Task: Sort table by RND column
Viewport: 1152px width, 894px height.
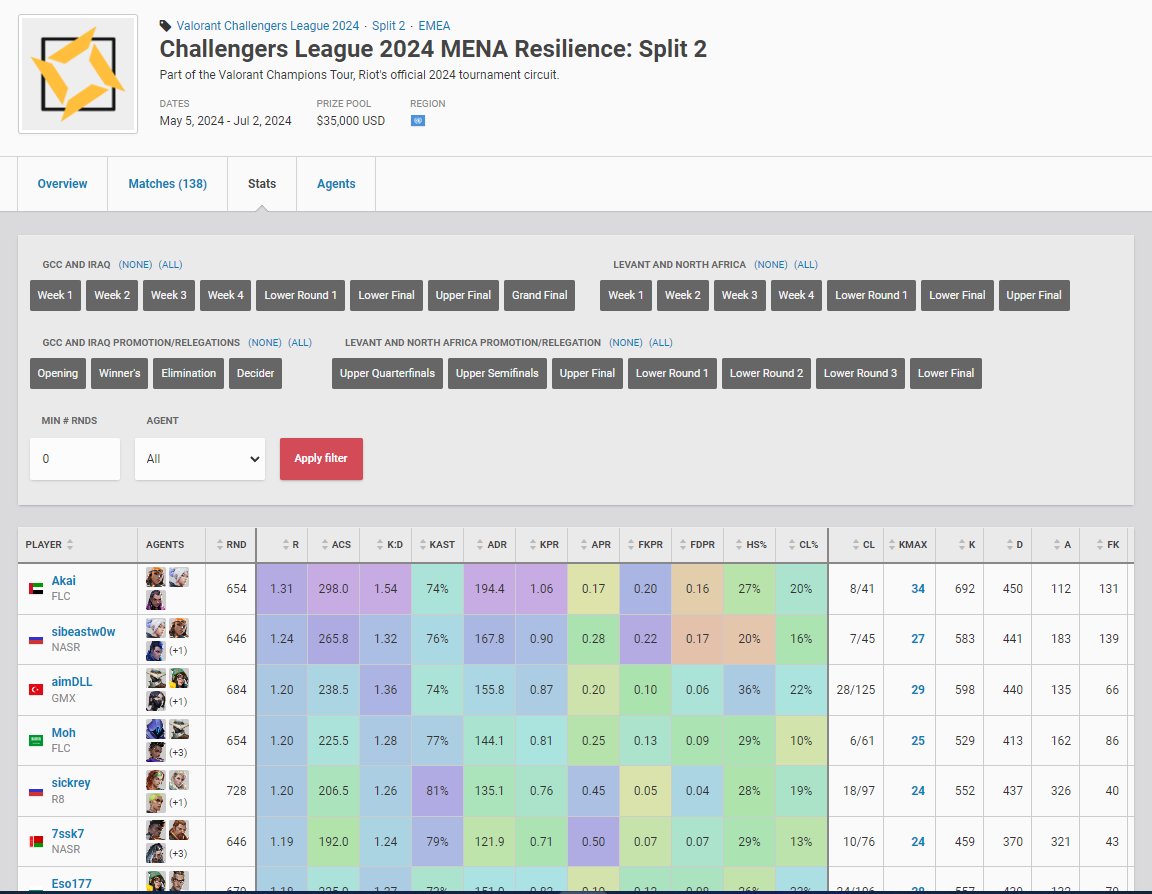Action: coord(231,544)
